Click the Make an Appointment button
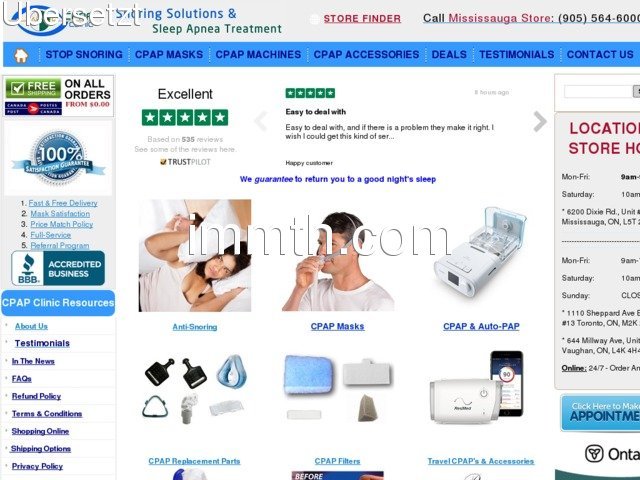This screenshot has height=480, width=640. point(600,413)
